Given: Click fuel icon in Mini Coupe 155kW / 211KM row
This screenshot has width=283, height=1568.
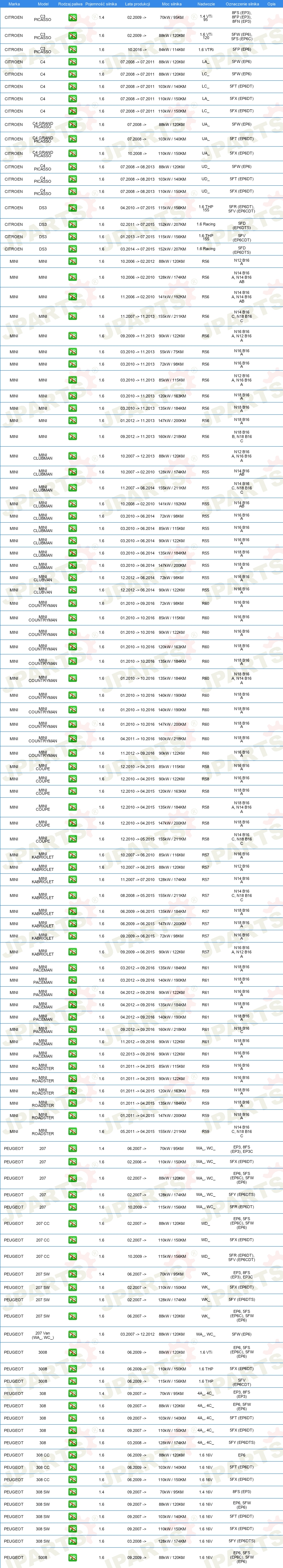Looking at the screenshot, I should pos(72,839).
